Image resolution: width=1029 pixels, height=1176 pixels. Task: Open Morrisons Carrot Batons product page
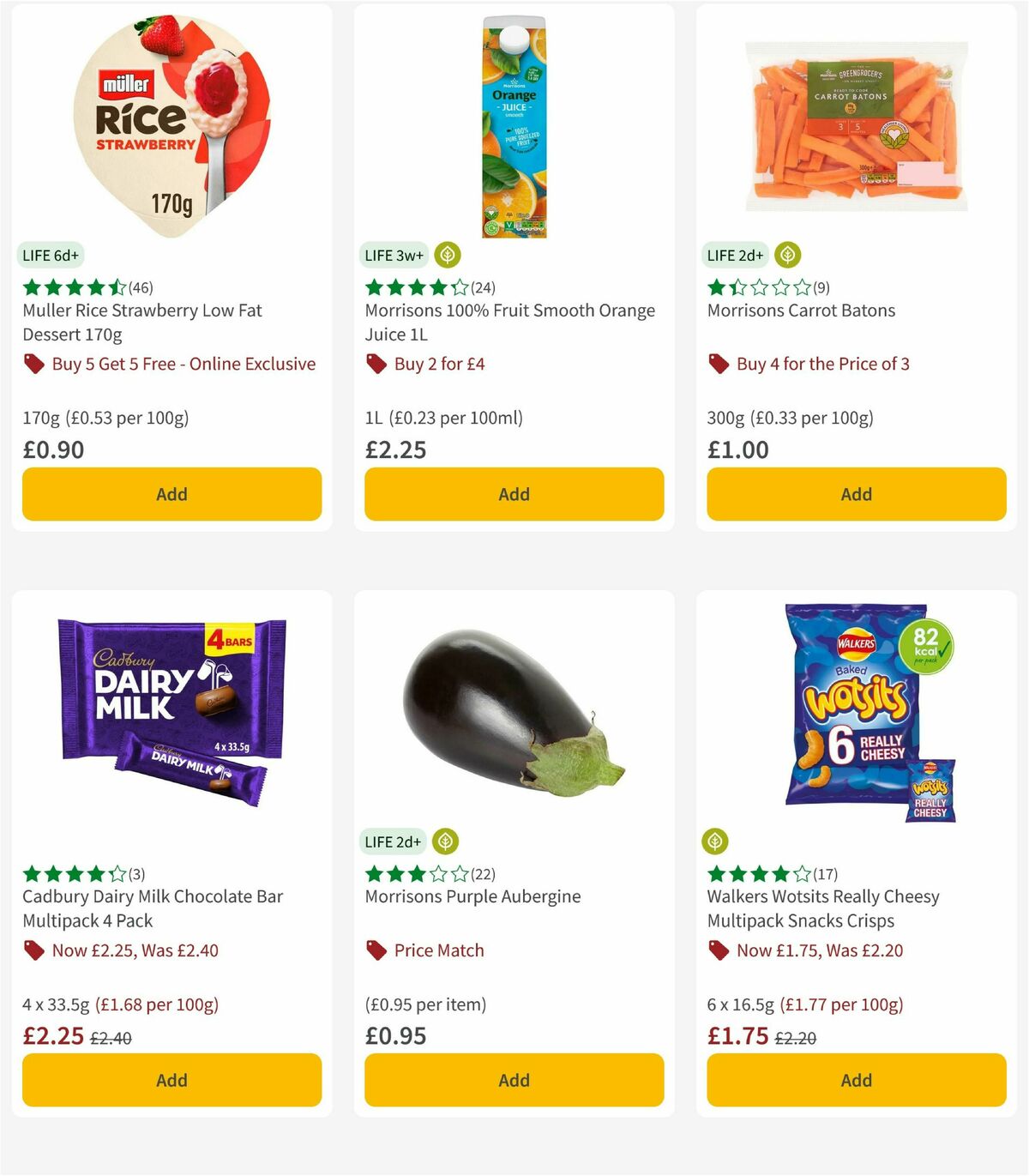click(801, 311)
